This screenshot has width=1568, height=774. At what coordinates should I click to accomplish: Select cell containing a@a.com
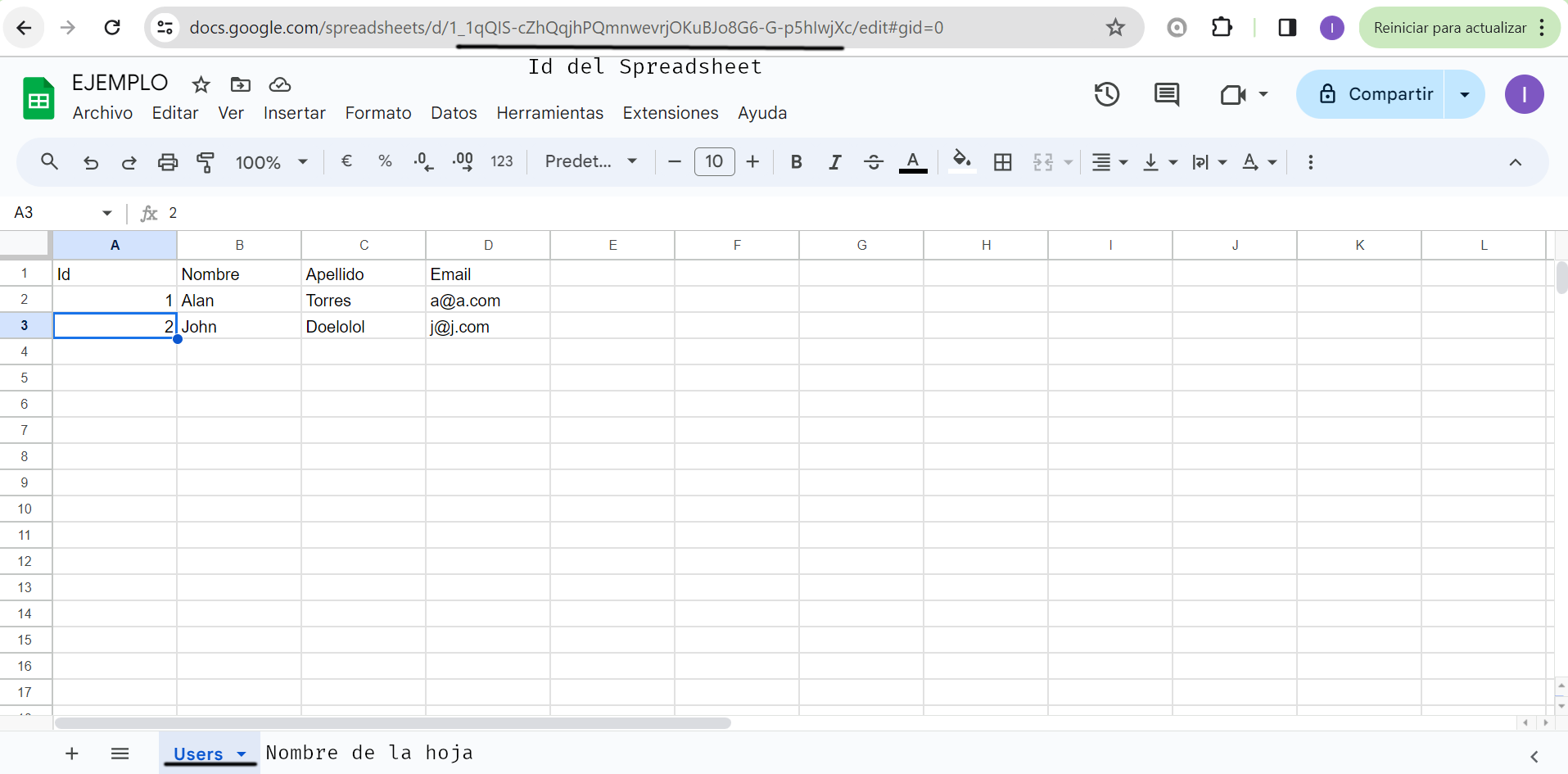point(488,301)
